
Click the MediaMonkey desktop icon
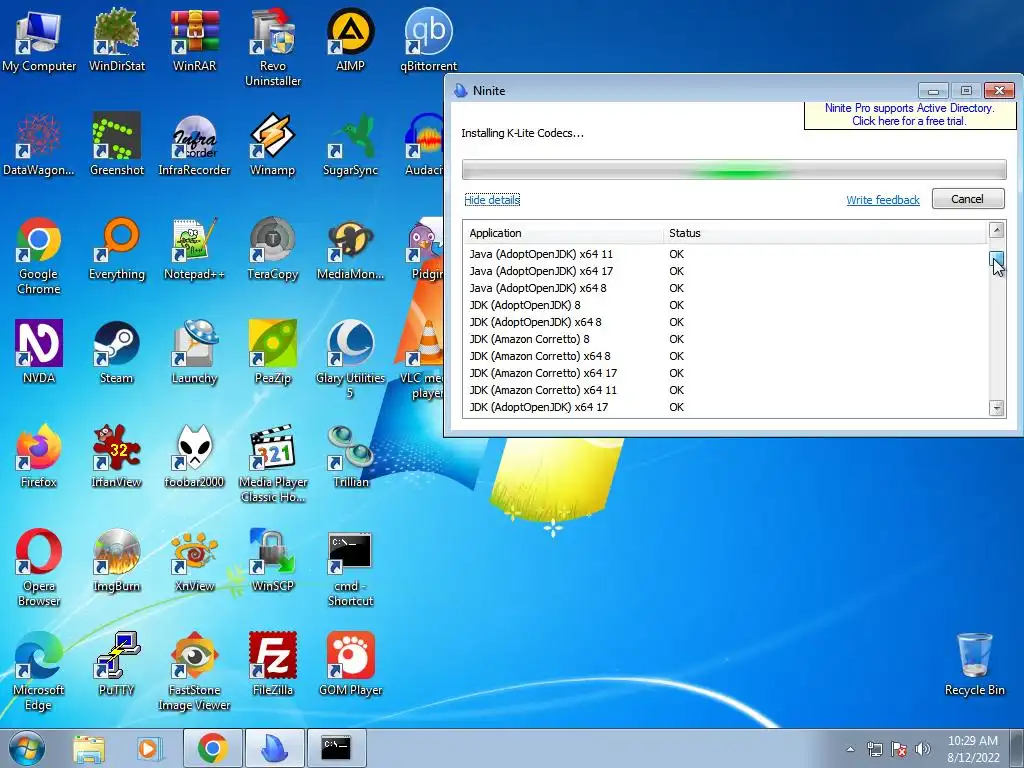coord(350,249)
